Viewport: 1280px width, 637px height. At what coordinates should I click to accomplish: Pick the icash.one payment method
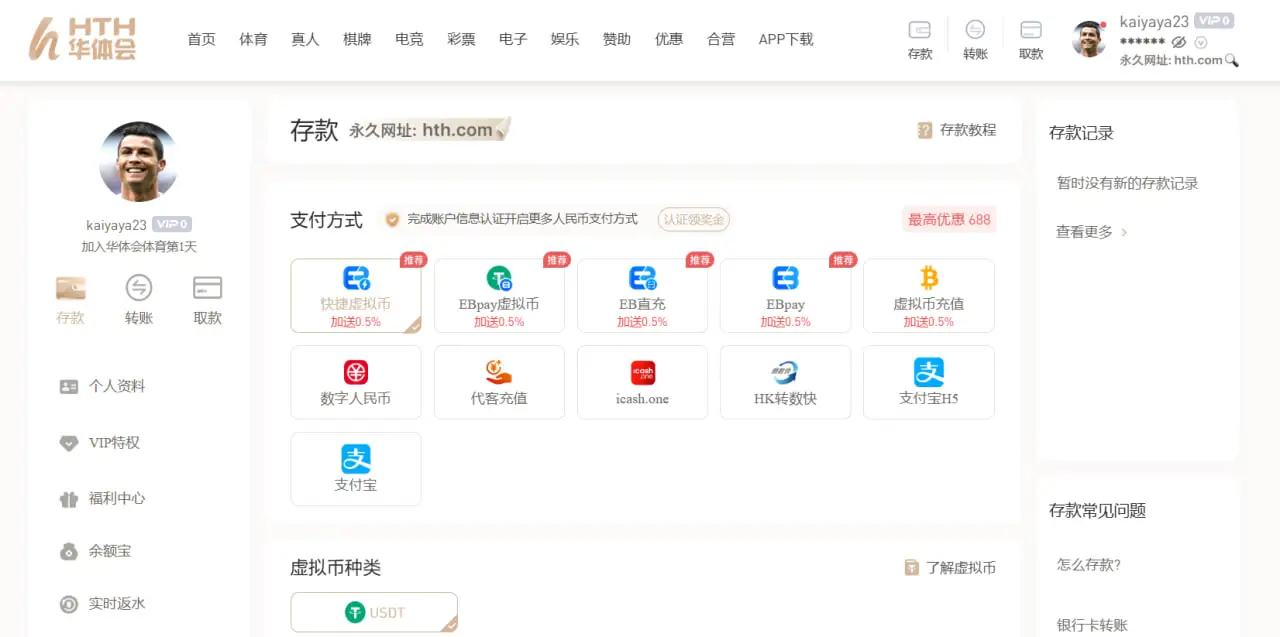point(642,382)
